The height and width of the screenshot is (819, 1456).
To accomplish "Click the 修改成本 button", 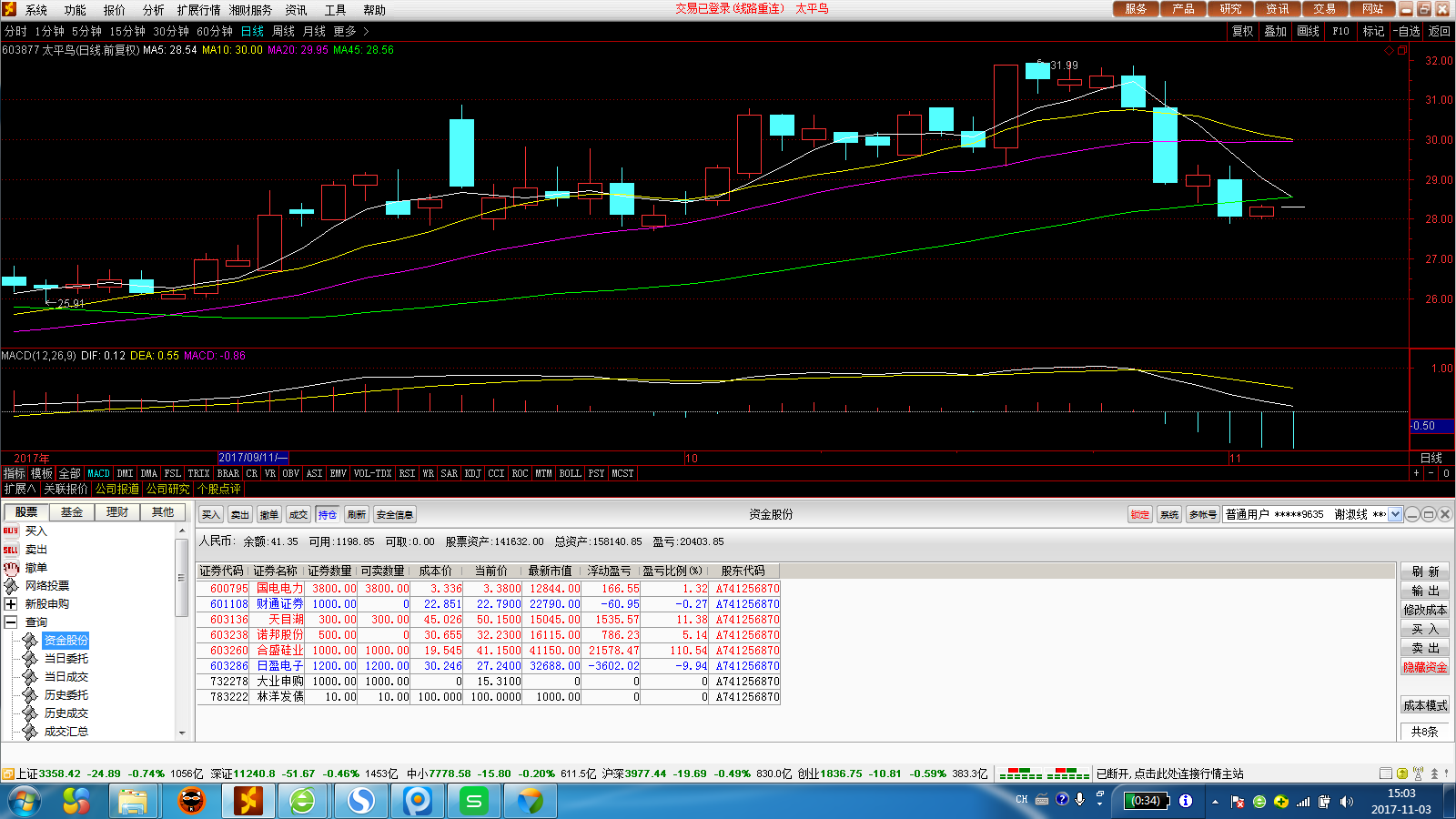I will [1425, 610].
